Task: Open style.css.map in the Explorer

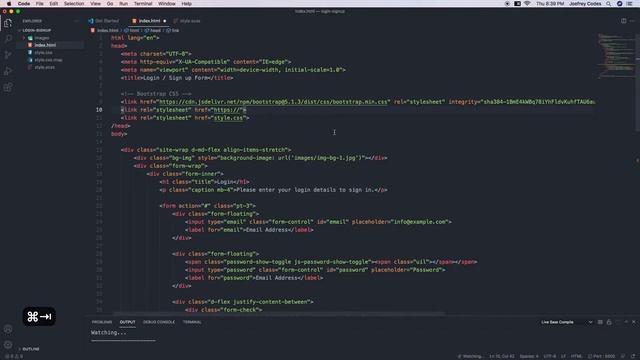Action: [48, 60]
